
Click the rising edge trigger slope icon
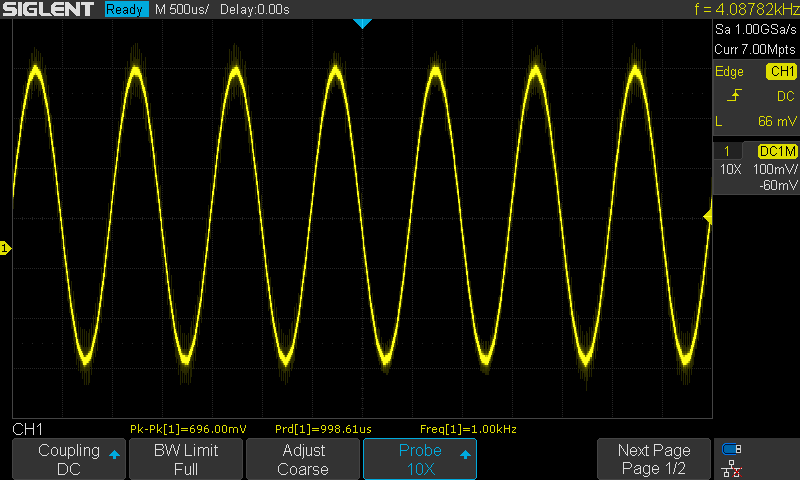pos(734,95)
